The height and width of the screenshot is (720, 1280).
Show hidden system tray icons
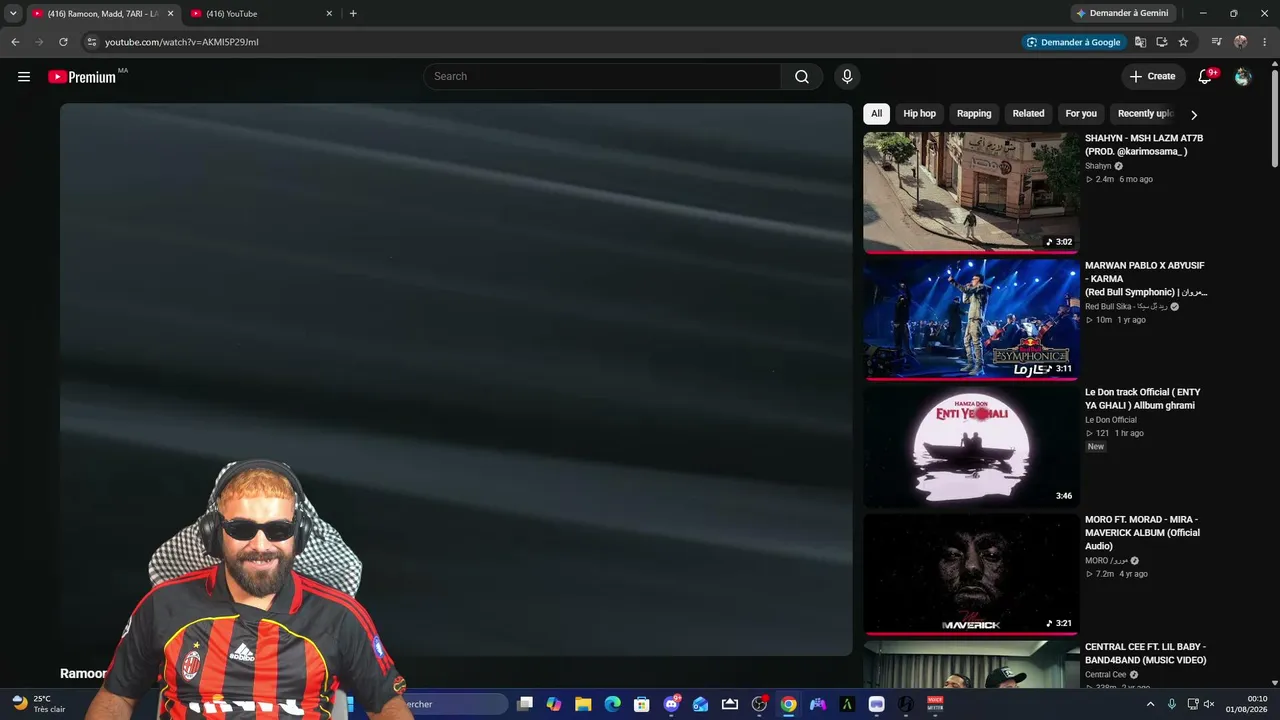point(1150,704)
